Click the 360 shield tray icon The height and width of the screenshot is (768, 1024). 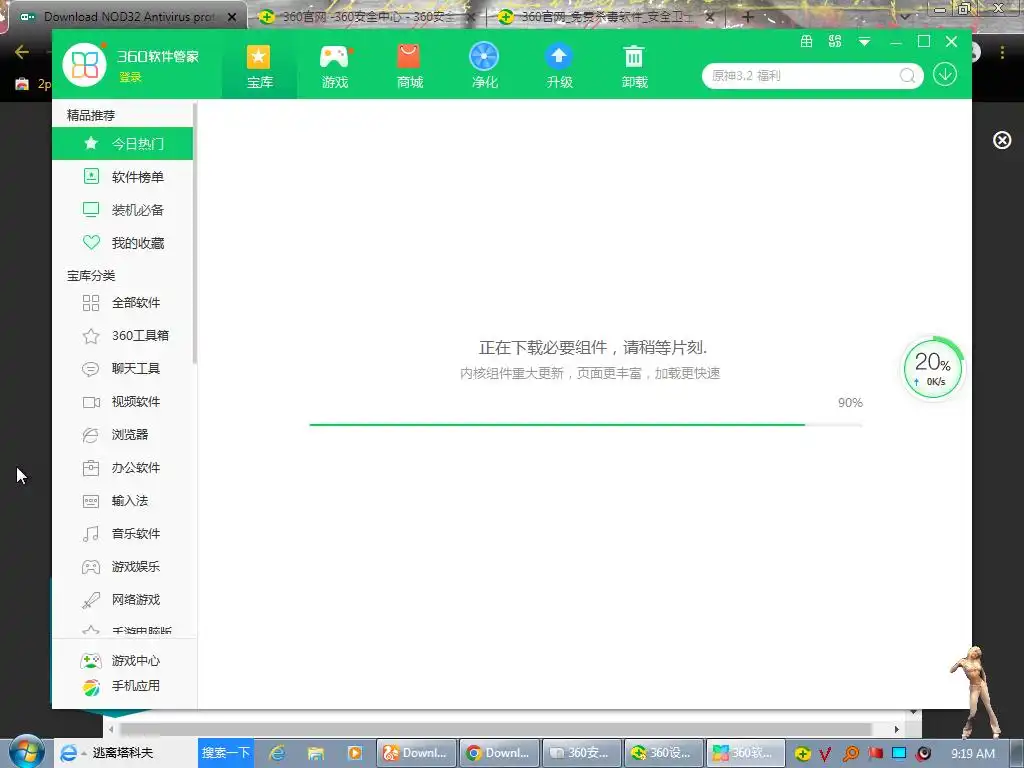tap(802, 754)
